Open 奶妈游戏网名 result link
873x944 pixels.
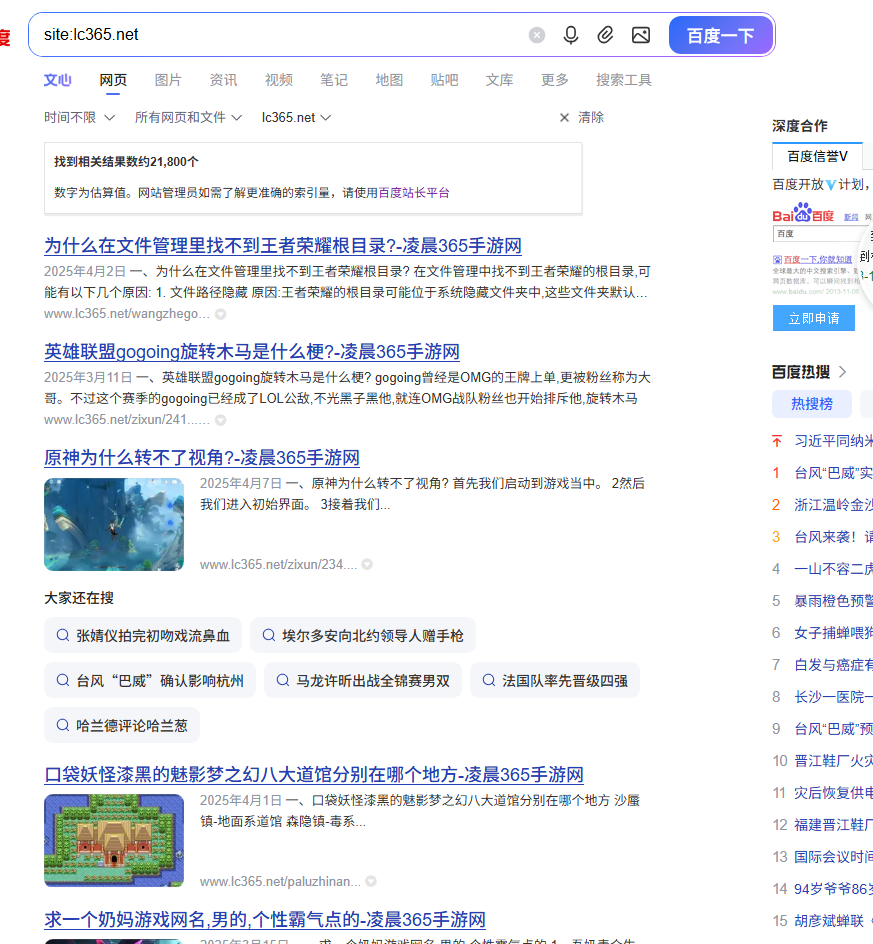click(265, 919)
